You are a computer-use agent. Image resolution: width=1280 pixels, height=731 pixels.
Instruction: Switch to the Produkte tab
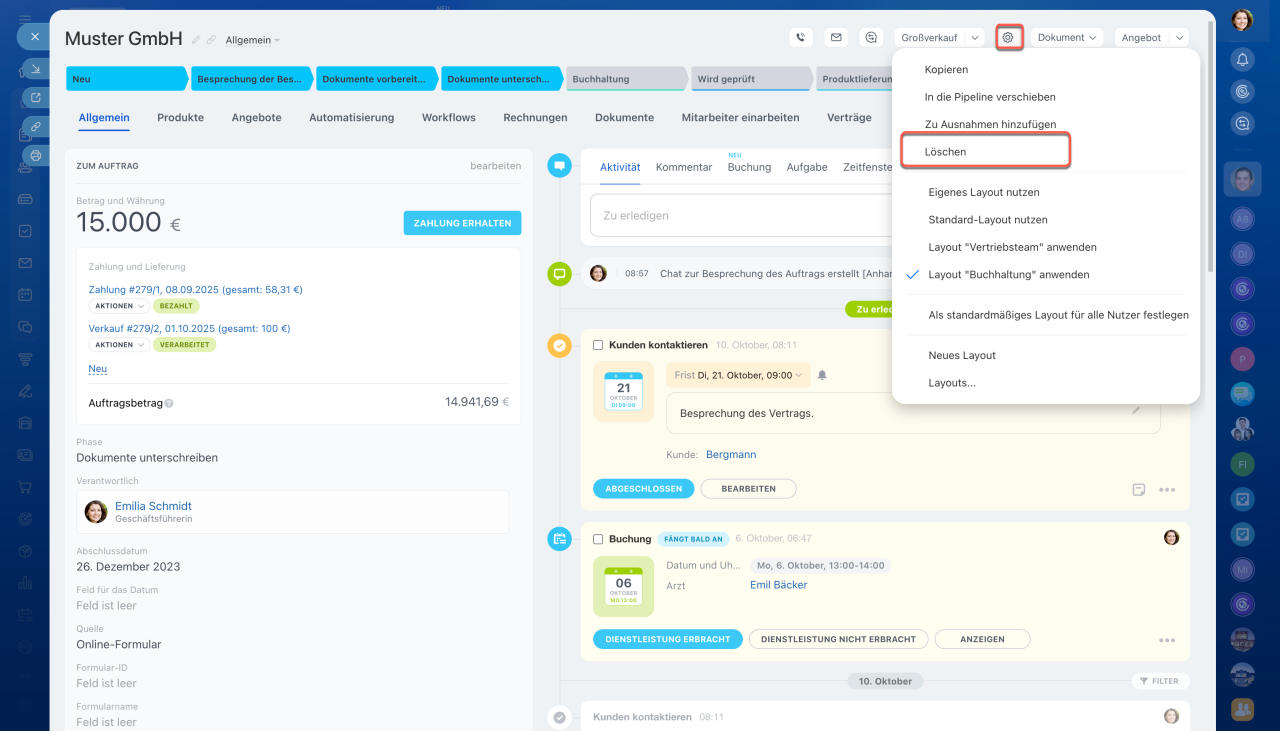coord(180,118)
